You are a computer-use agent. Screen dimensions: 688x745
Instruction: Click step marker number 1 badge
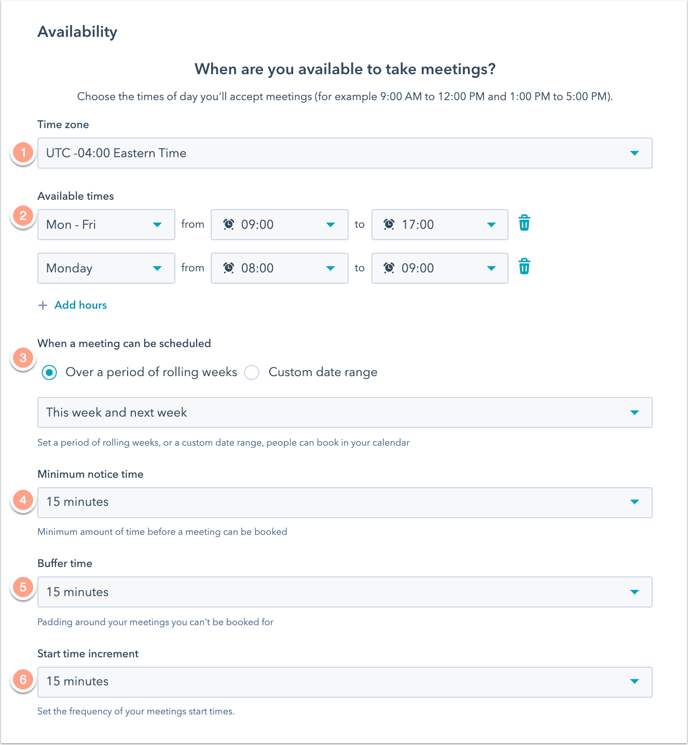24,153
